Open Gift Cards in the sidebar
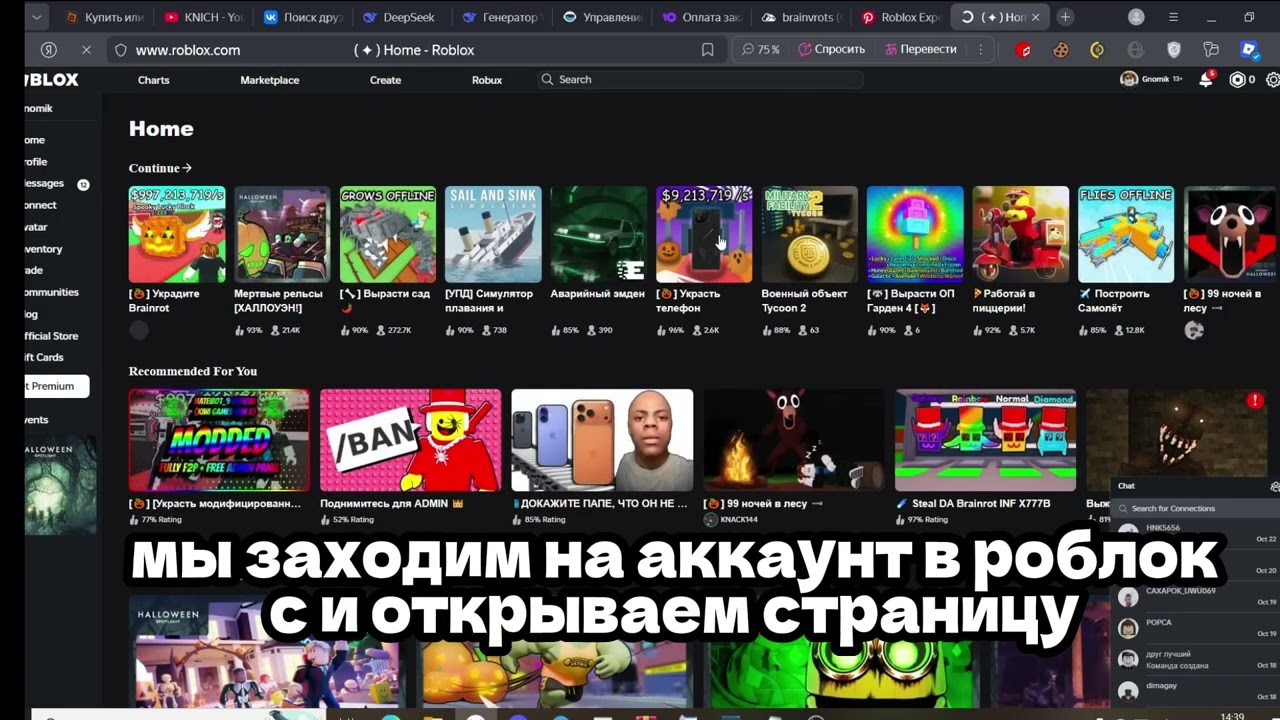The height and width of the screenshot is (720, 1280). click(45, 358)
